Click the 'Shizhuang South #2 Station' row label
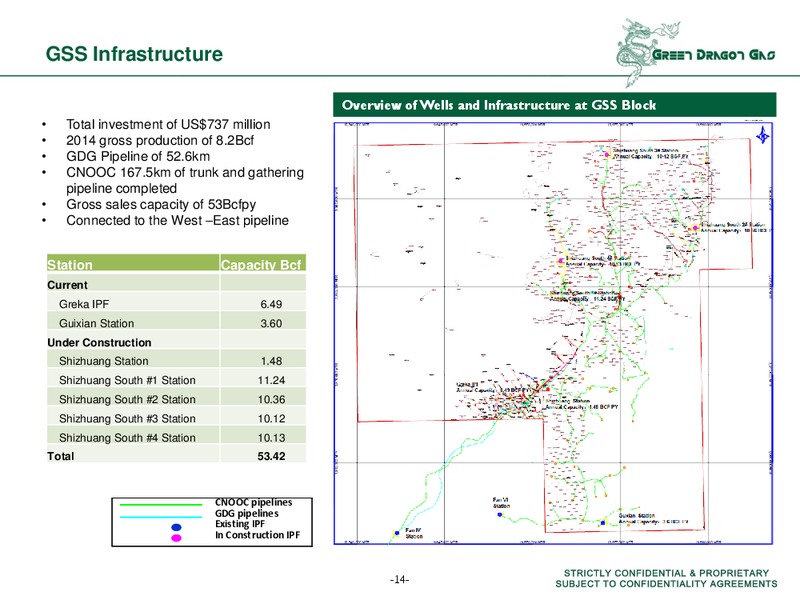 coord(127,399)
